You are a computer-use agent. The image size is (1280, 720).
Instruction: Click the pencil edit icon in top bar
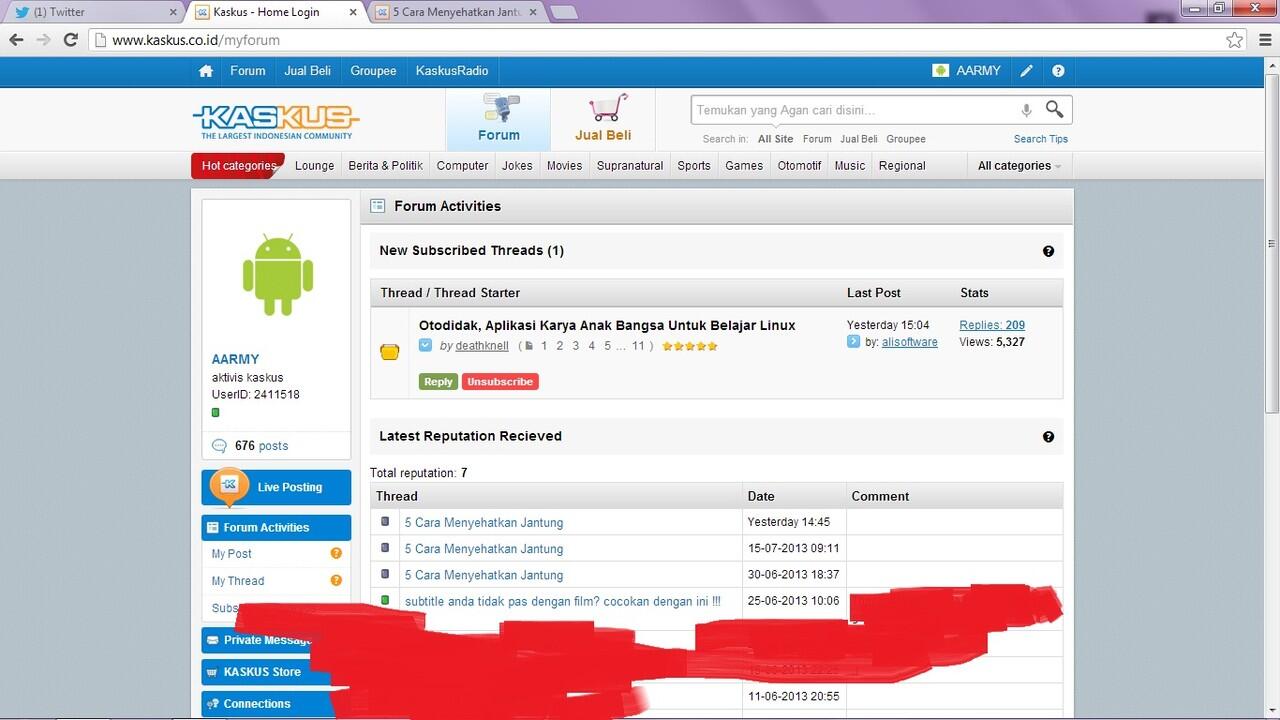tap(1026, 71)
